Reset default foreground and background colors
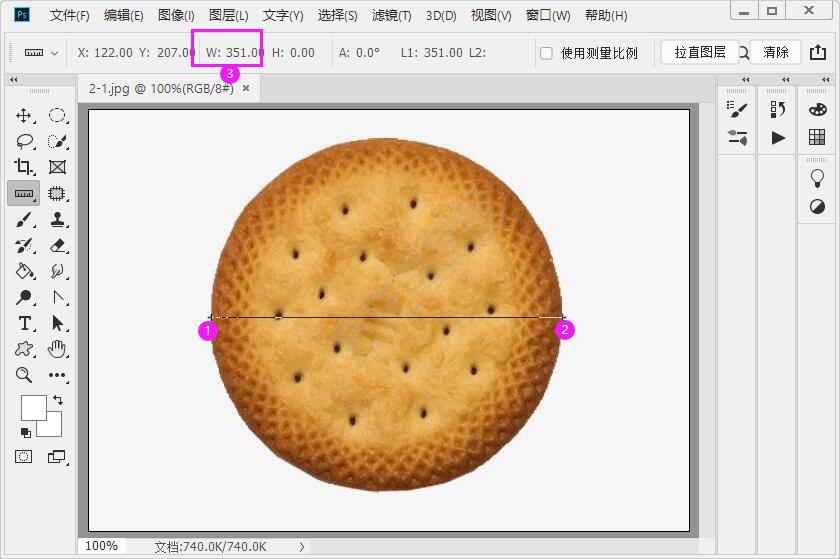Image resolution: width=840 pixels, height=559 pixels. coord(25,433)
